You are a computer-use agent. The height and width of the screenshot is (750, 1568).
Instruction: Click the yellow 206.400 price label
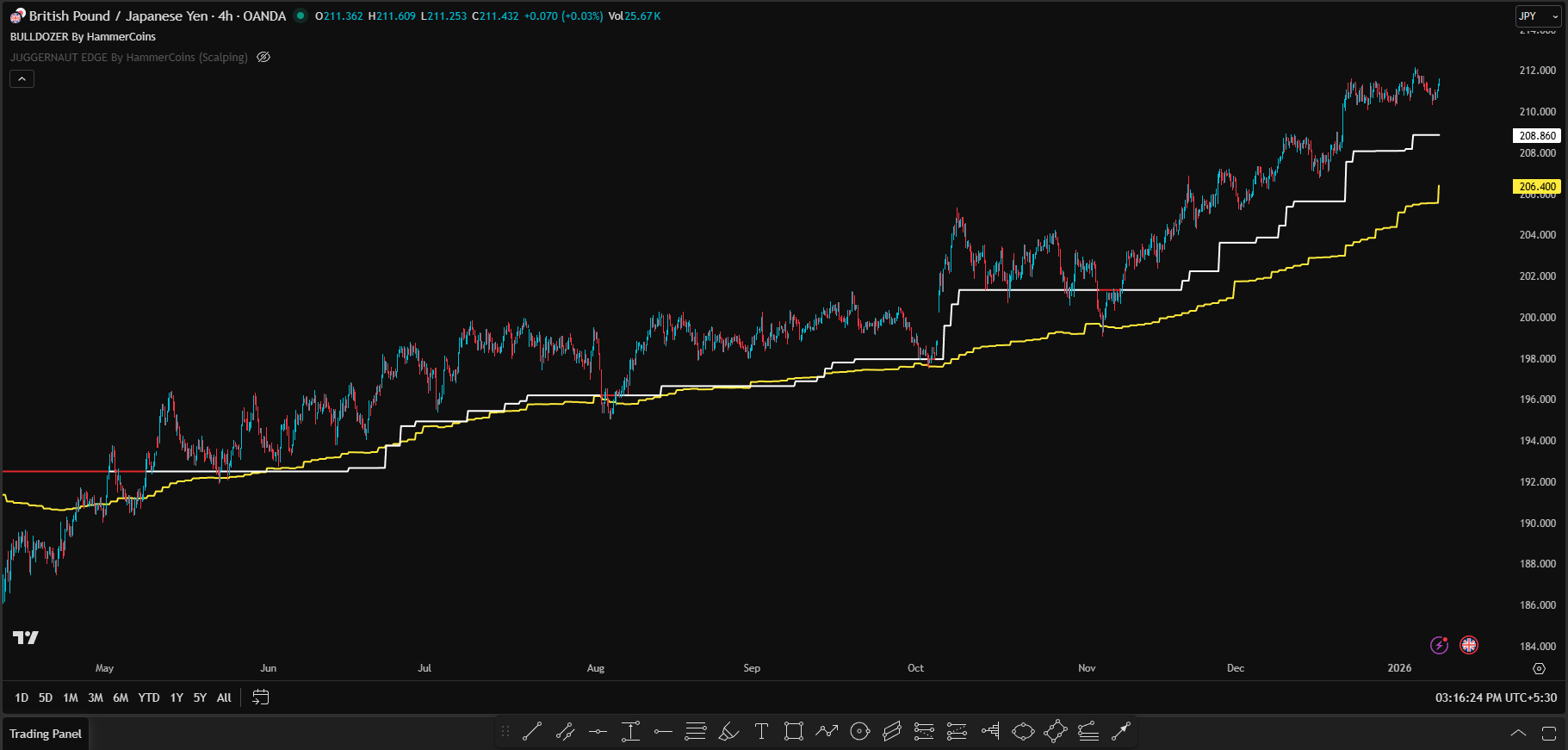pyautogui.click(x=1537, y=186)
